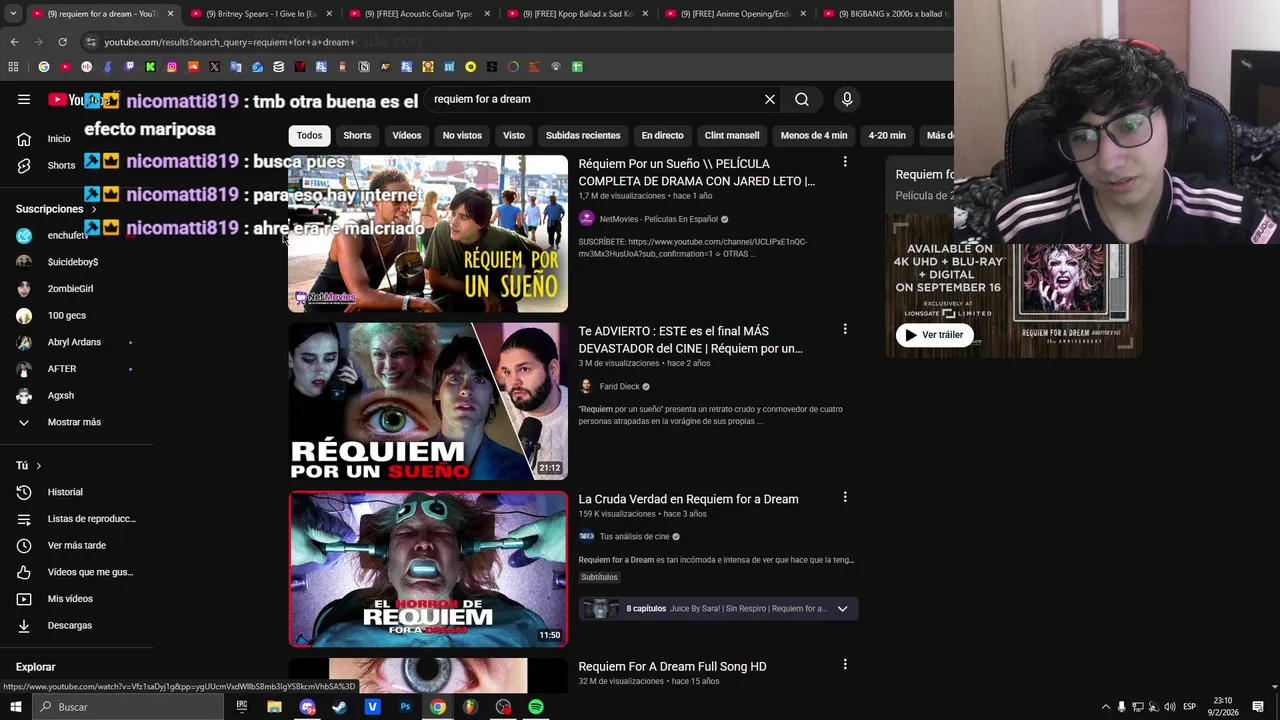The height and width of the screenshot is (720, 1280).
Task: Click the Subtítulos badge
Action: (x=599, y=577)
